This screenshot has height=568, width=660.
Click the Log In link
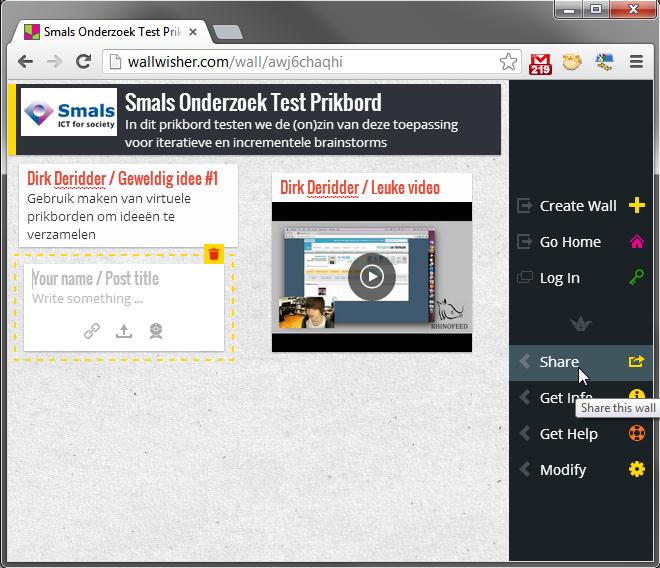point(559,278)
